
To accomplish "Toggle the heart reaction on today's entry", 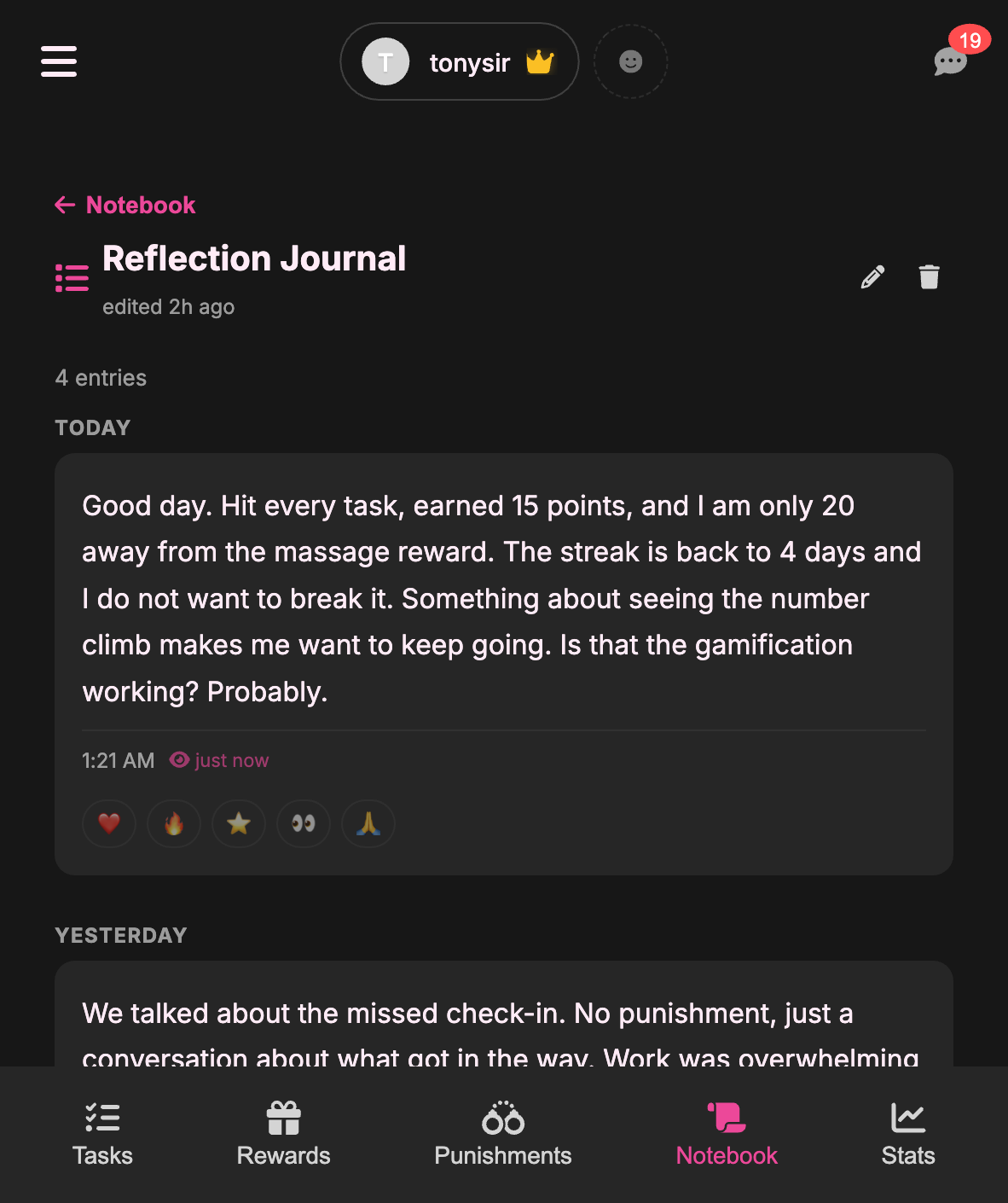I will (x=108, y=823).
